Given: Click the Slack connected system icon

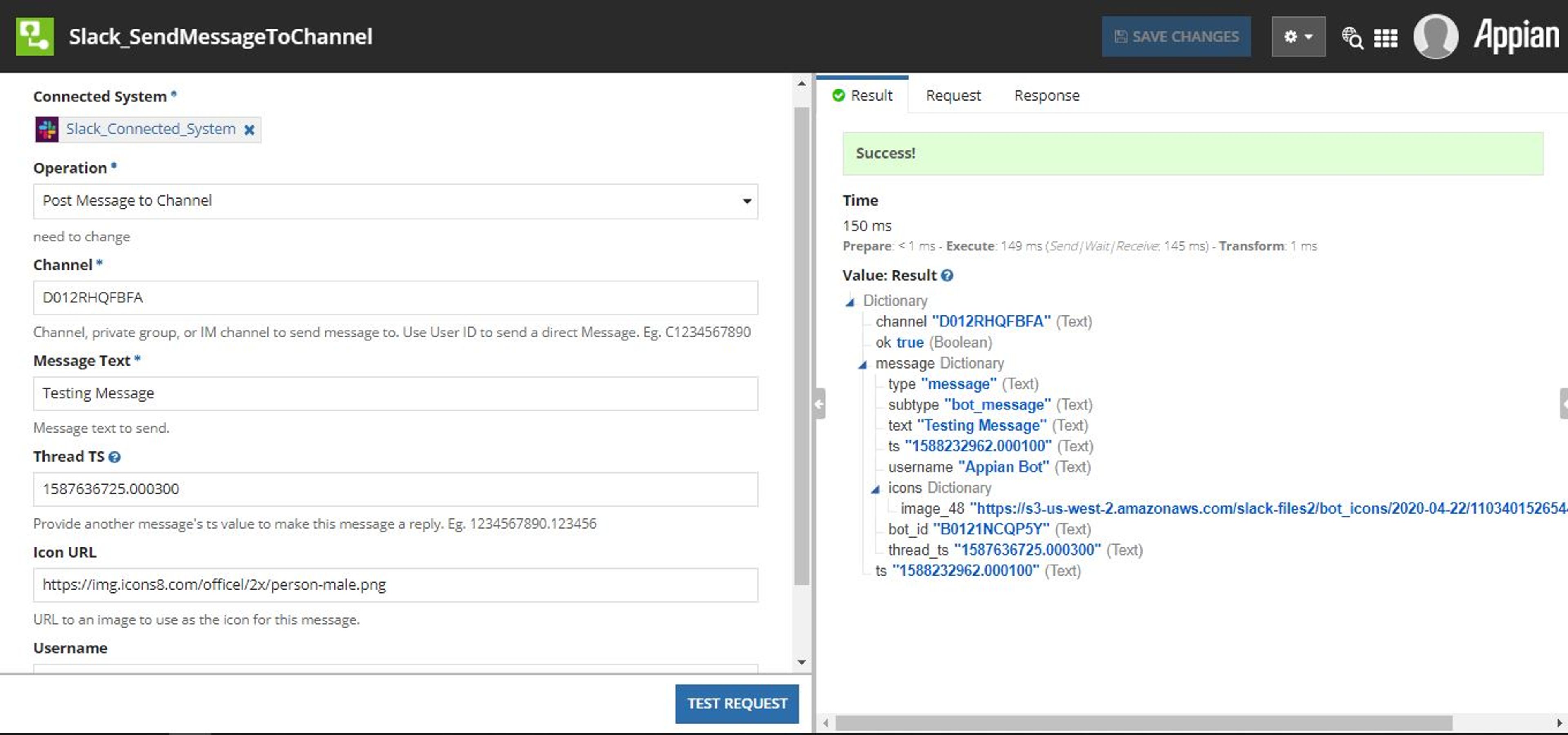Looking at the screenshot, I should point(47,129).
